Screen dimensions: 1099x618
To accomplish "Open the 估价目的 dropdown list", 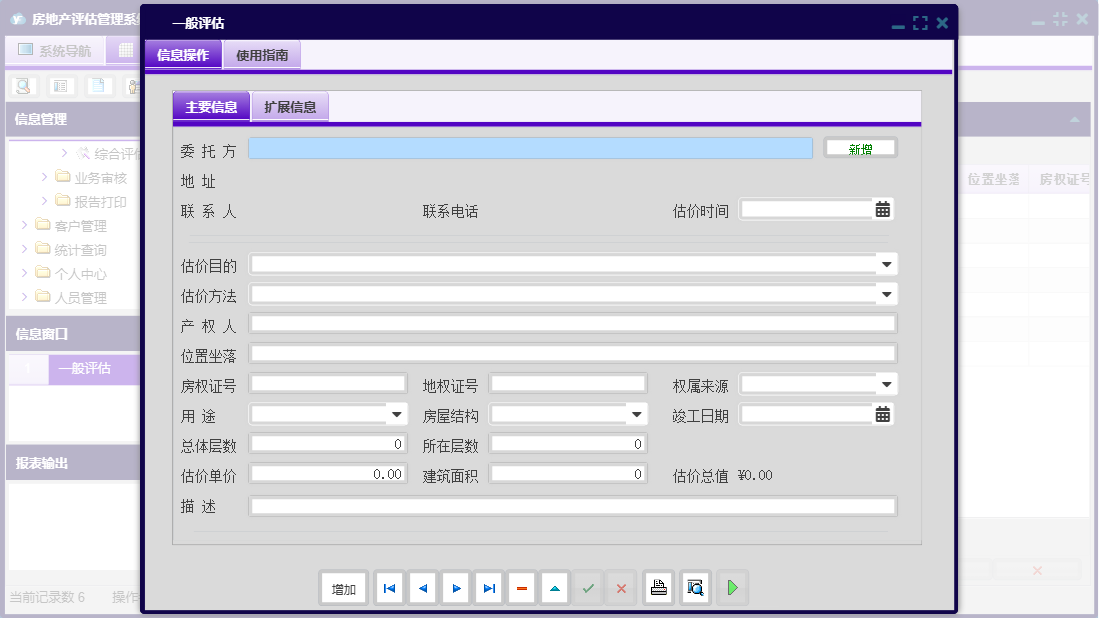I will pyautogui.click(x=884, y=265).
